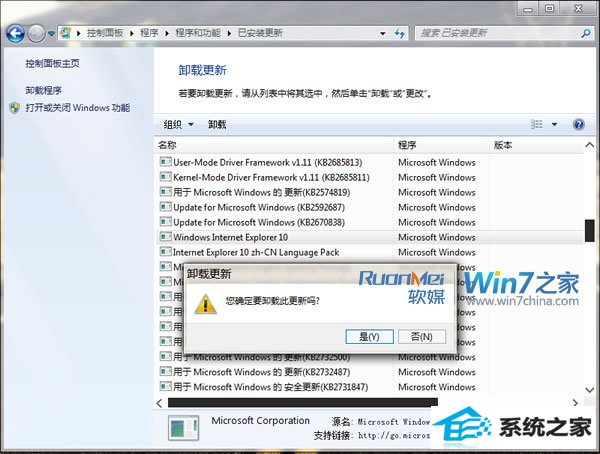Sort by the 版本 column header
This screenshot has width=600, height=454.
click(x=536, y=145)
